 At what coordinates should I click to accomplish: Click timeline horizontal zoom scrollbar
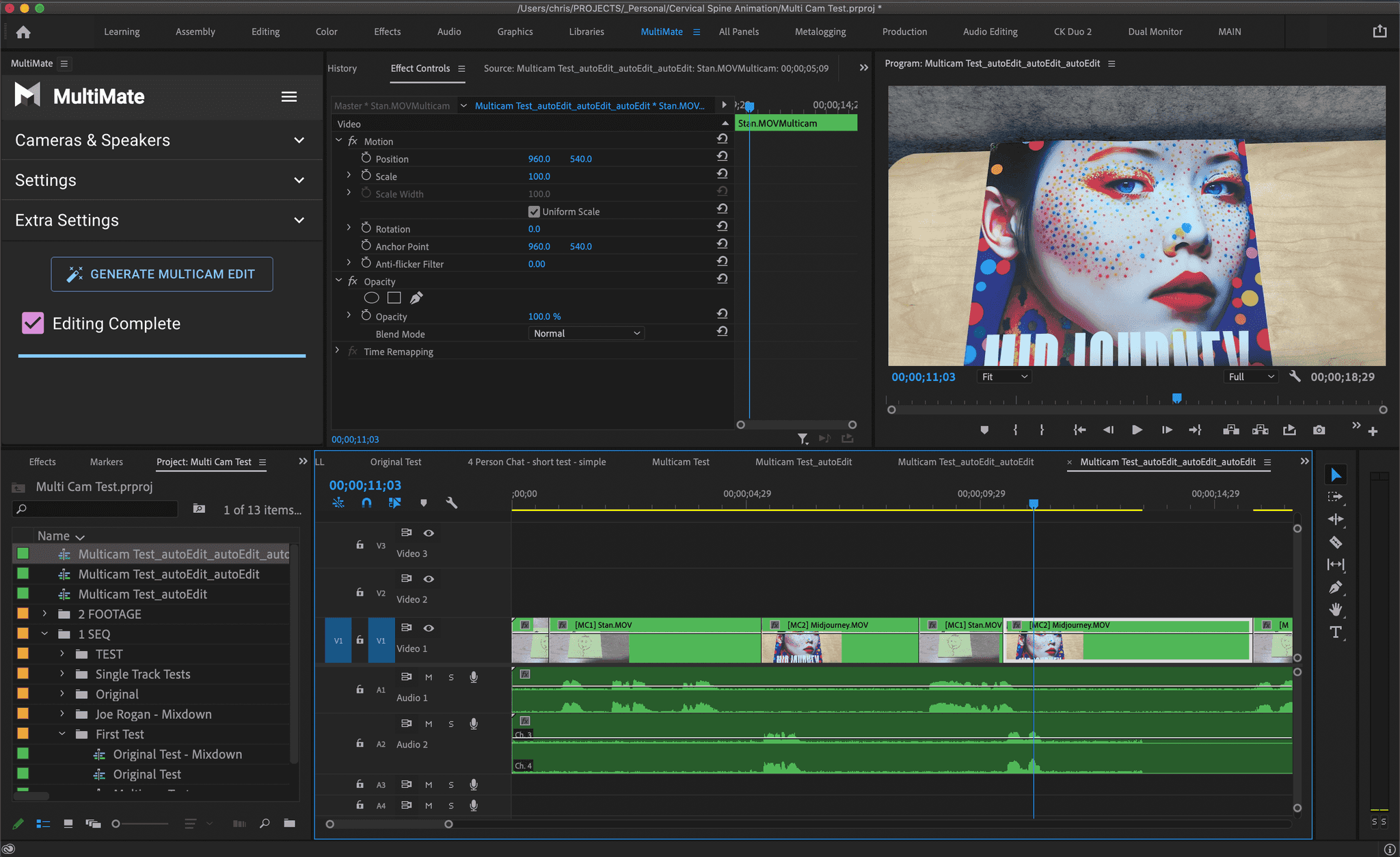pyautogui.click(x=389, y=824)
